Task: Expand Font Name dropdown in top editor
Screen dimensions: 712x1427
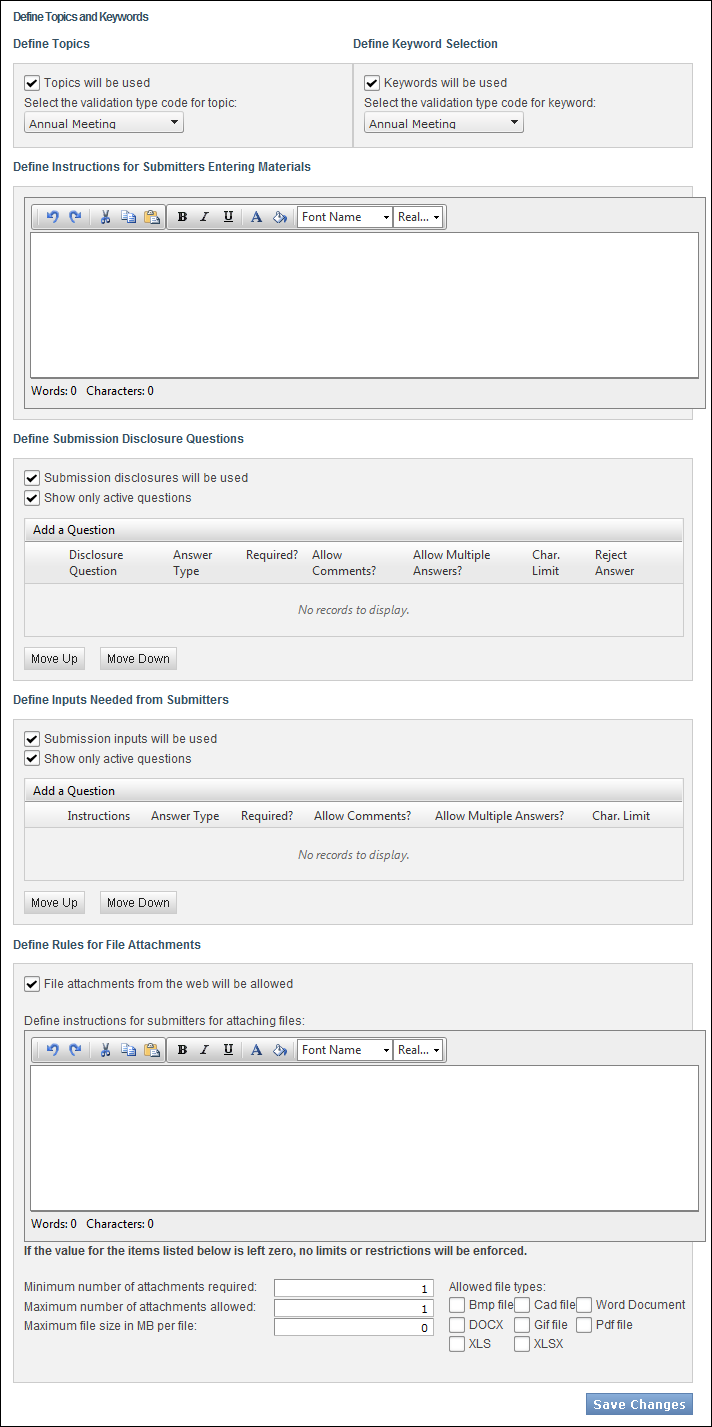Action: [345, 217]
